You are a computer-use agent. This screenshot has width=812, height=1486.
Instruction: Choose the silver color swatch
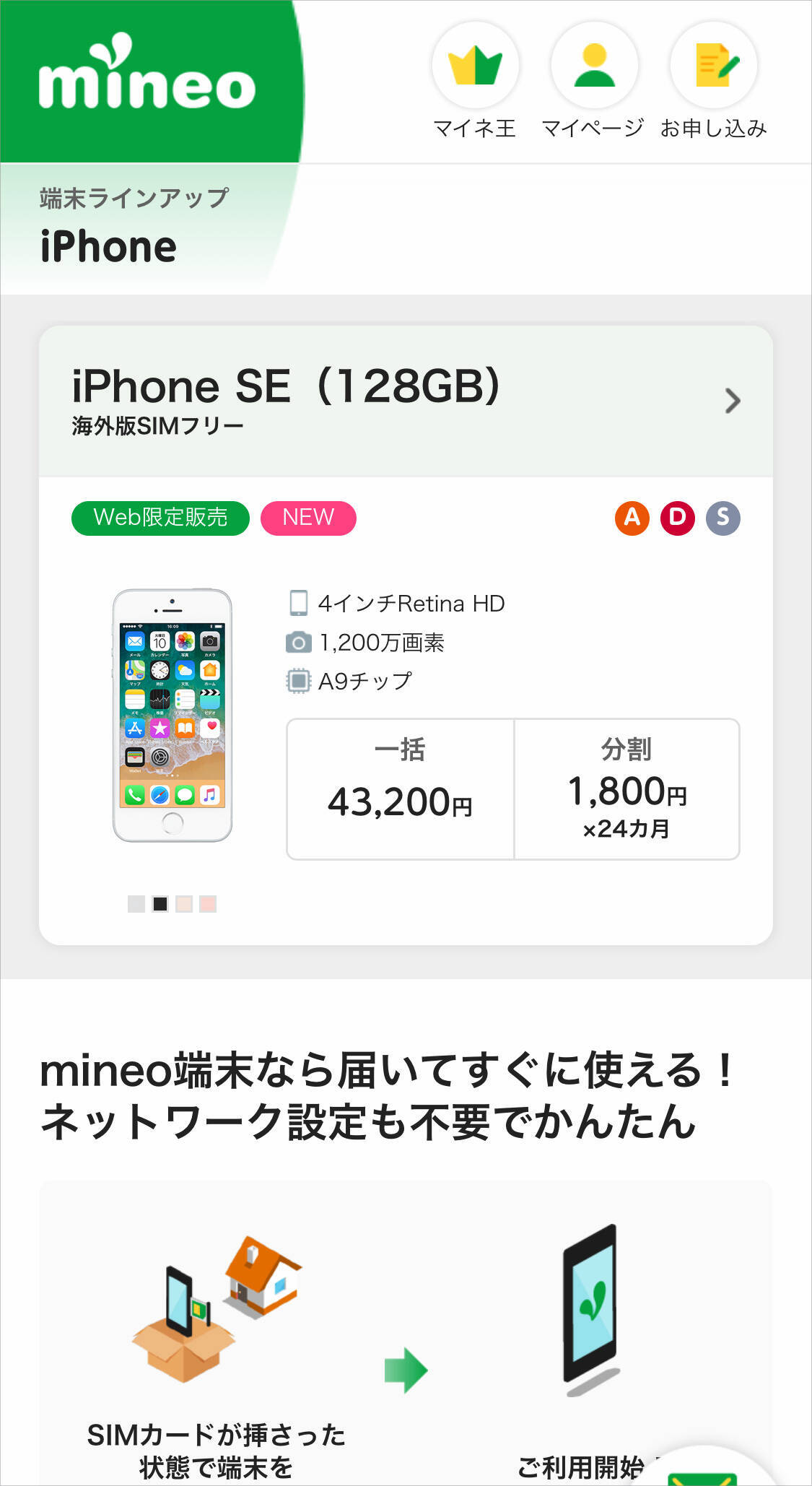[136, 904]
